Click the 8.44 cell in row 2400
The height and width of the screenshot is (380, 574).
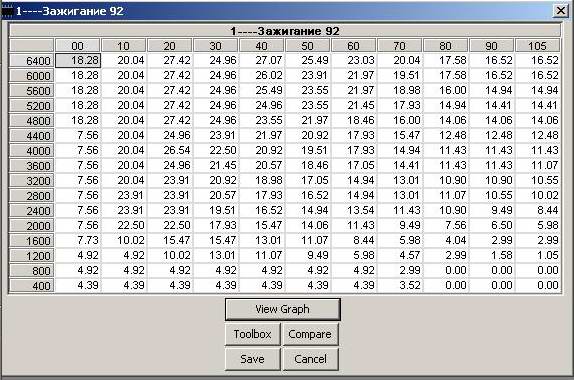point(537,211)
